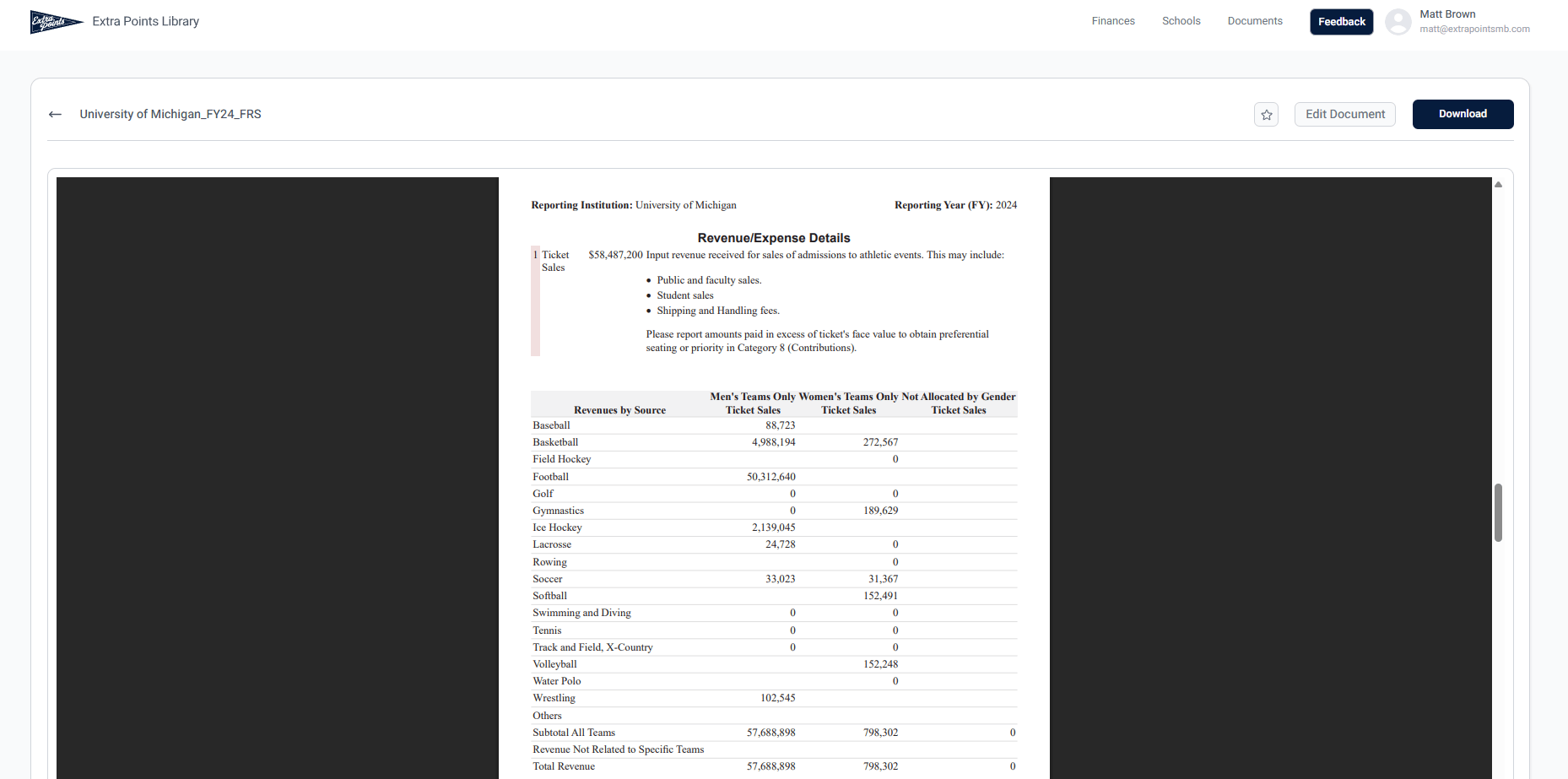The height and width of the screenshot is (779, 1568).
Task: Click Reporting Year (FY): 2024 text
Action: [955, 205]
